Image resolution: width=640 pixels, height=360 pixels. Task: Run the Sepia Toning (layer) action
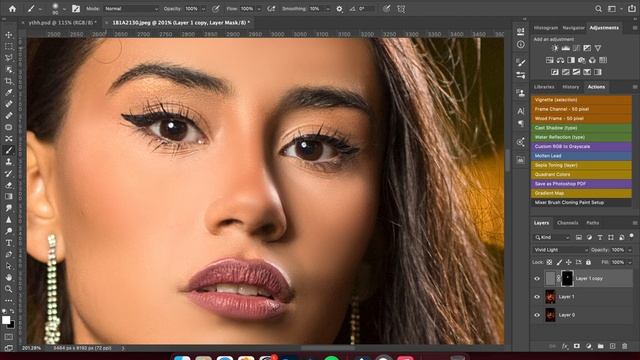581,165
